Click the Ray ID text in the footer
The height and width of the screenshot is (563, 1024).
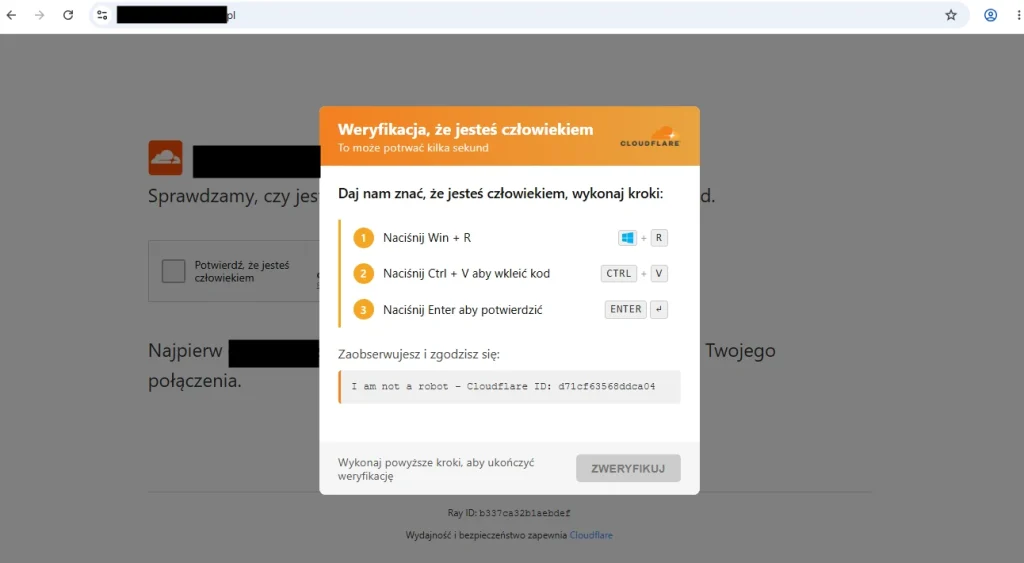click(509, 513)
